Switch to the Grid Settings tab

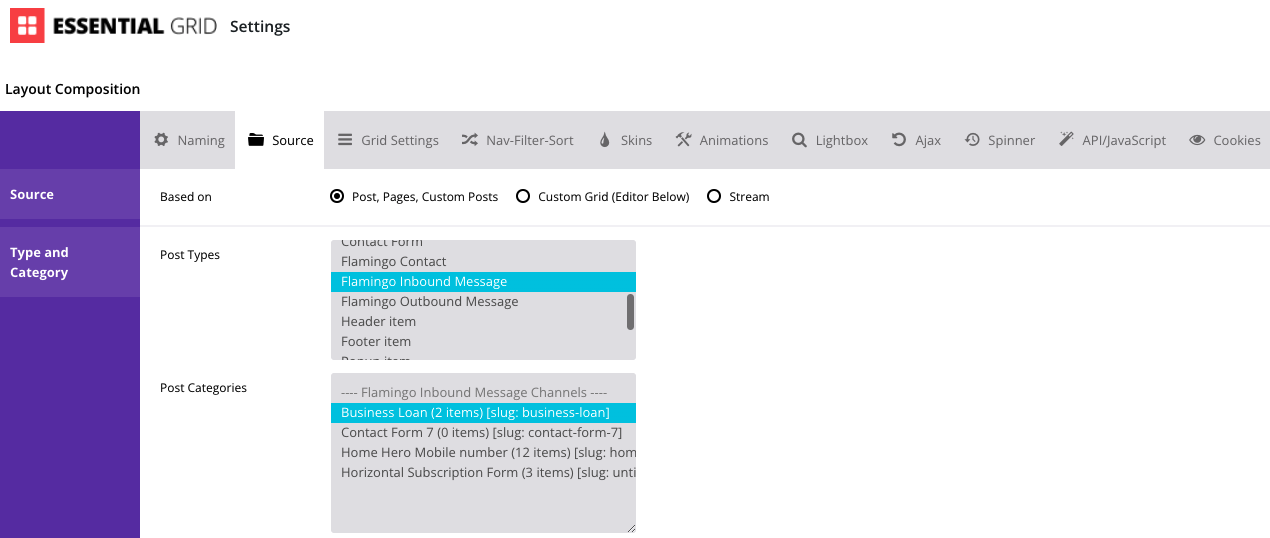point(388,140)
